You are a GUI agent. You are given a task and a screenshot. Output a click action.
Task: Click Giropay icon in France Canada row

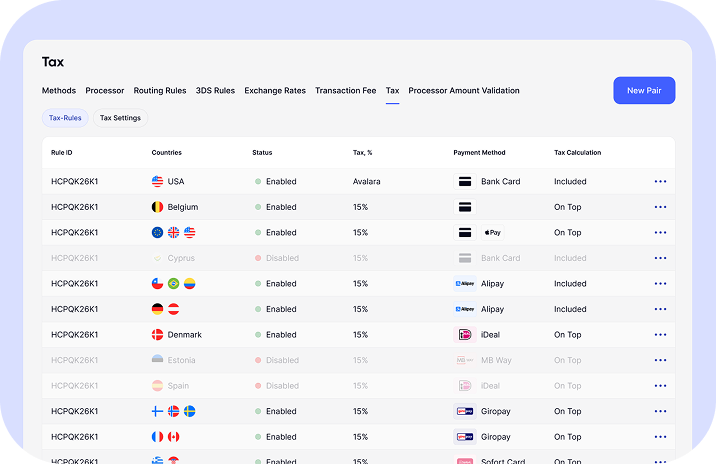pyautogui.click(x=465, y=437)
